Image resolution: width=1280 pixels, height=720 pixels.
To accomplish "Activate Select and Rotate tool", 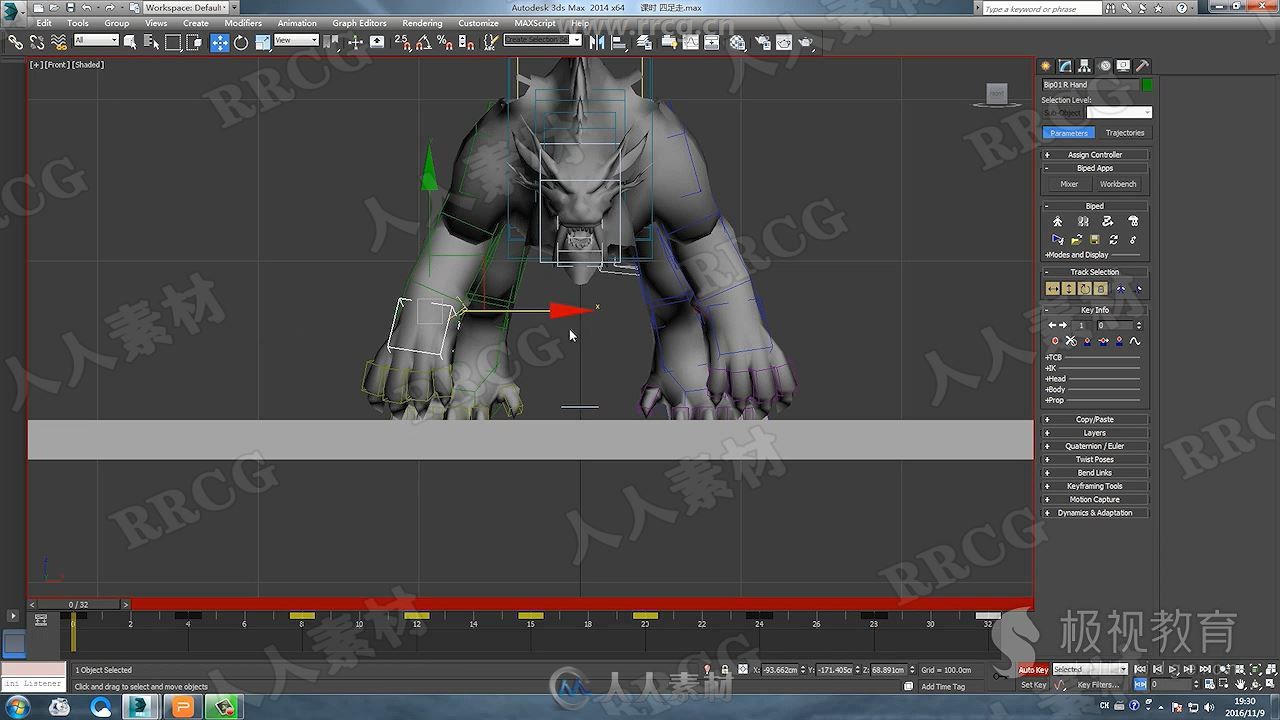I will click(x=241, y=42).
